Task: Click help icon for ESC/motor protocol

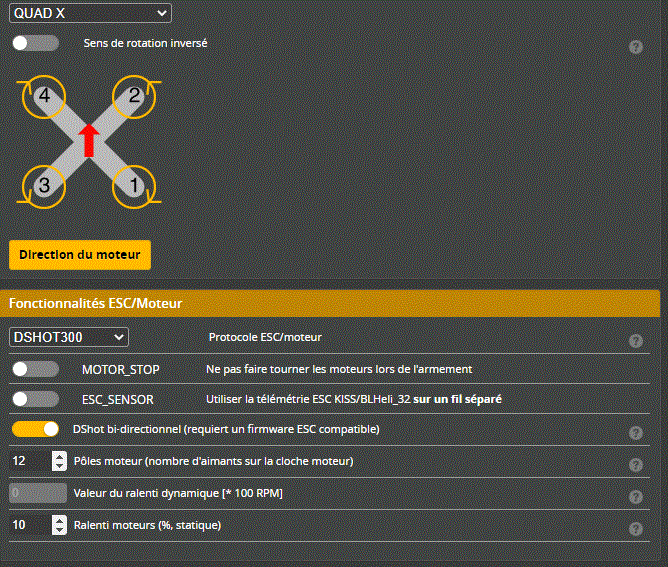Action: coord(635,341)
